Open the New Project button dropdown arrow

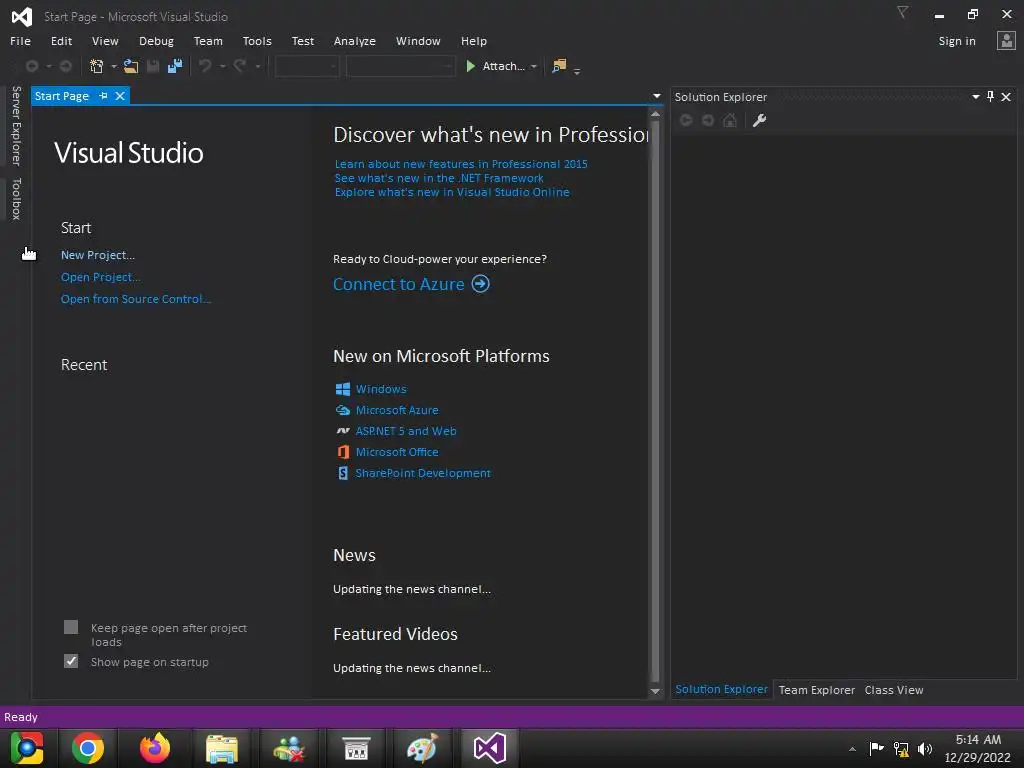[114, 67]
